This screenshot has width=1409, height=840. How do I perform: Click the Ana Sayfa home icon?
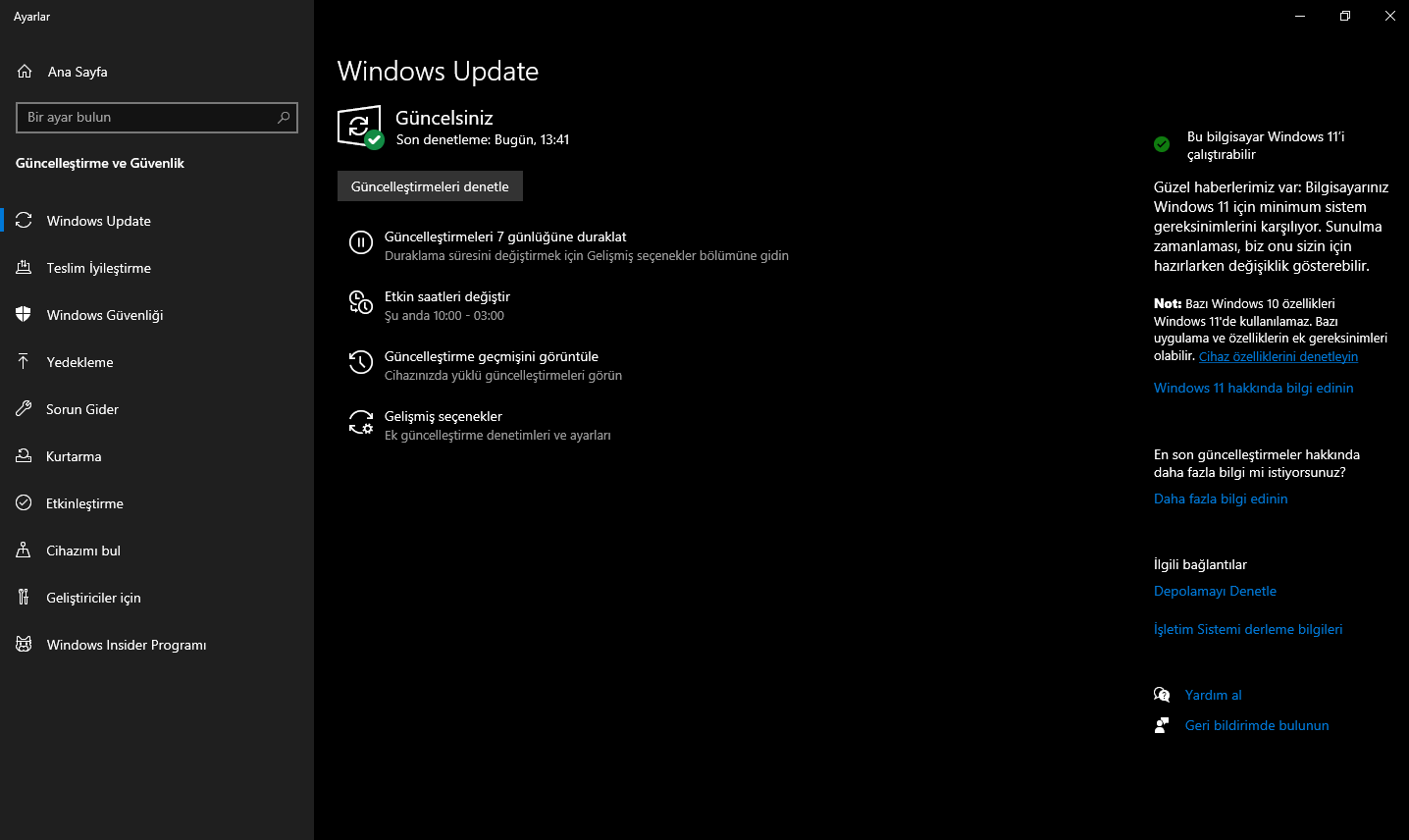tap(25, 72)
